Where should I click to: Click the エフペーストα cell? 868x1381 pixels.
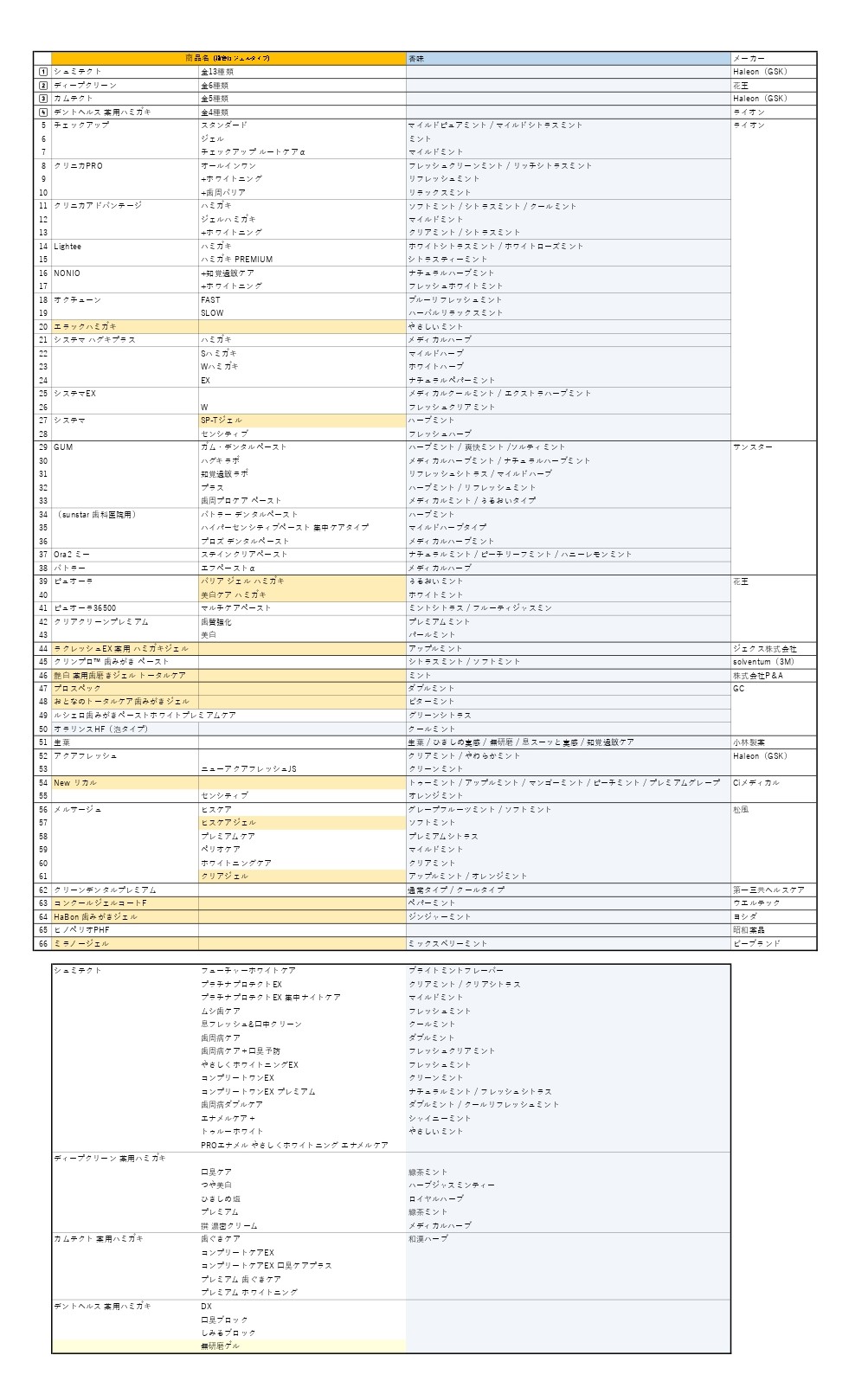[x=302, y=568]
